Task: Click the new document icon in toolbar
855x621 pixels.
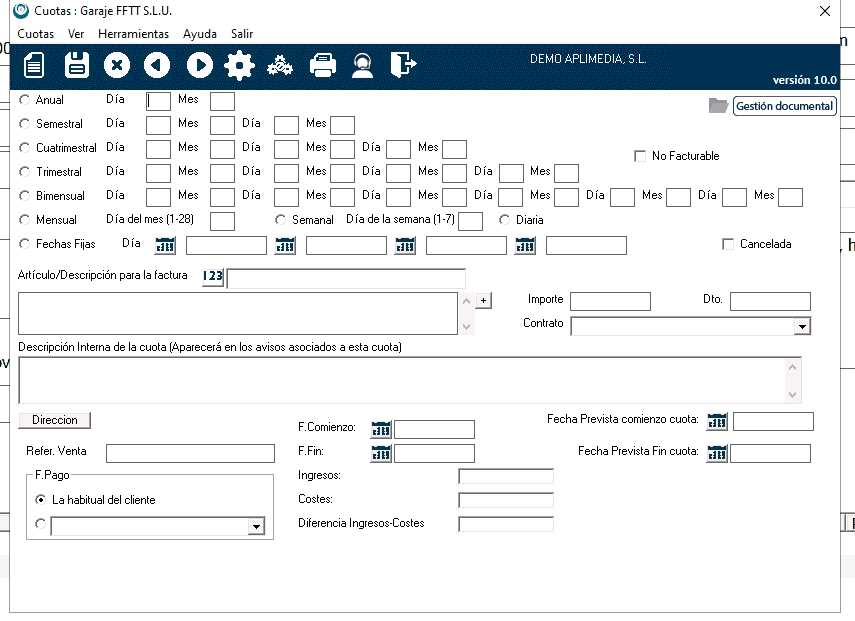Action: (x=35, y=66)
